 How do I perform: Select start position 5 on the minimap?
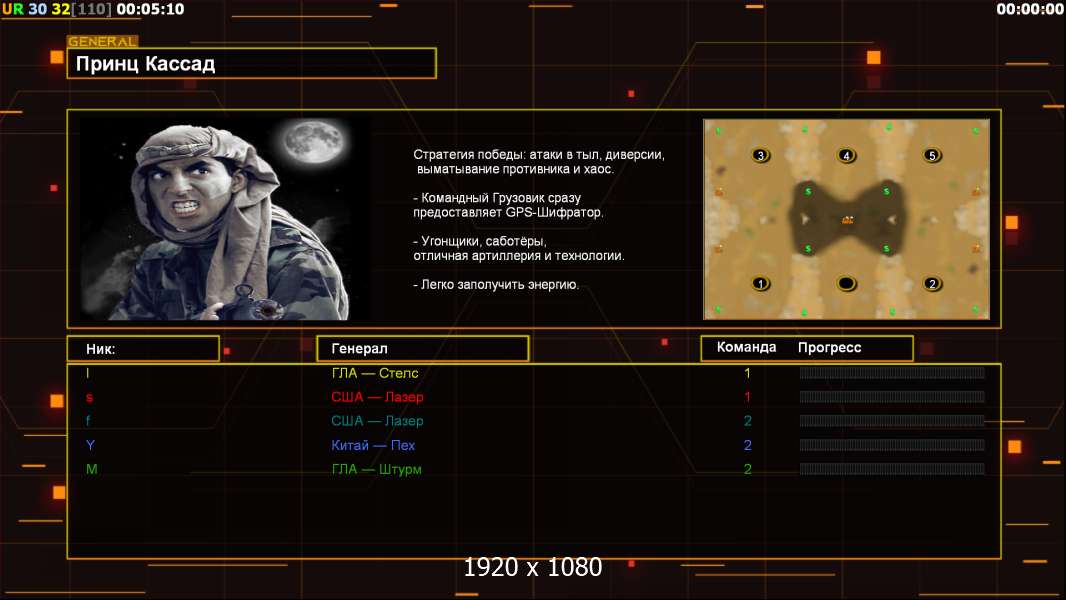coord(932,155)
